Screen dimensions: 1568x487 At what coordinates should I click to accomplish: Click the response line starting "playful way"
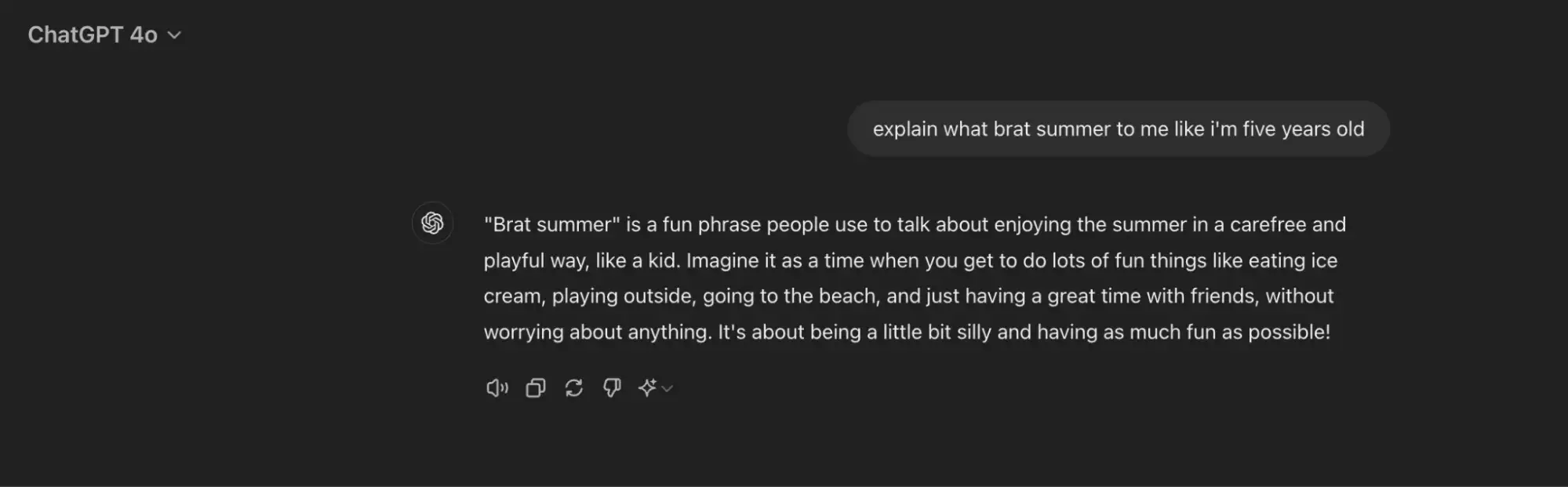910,260
